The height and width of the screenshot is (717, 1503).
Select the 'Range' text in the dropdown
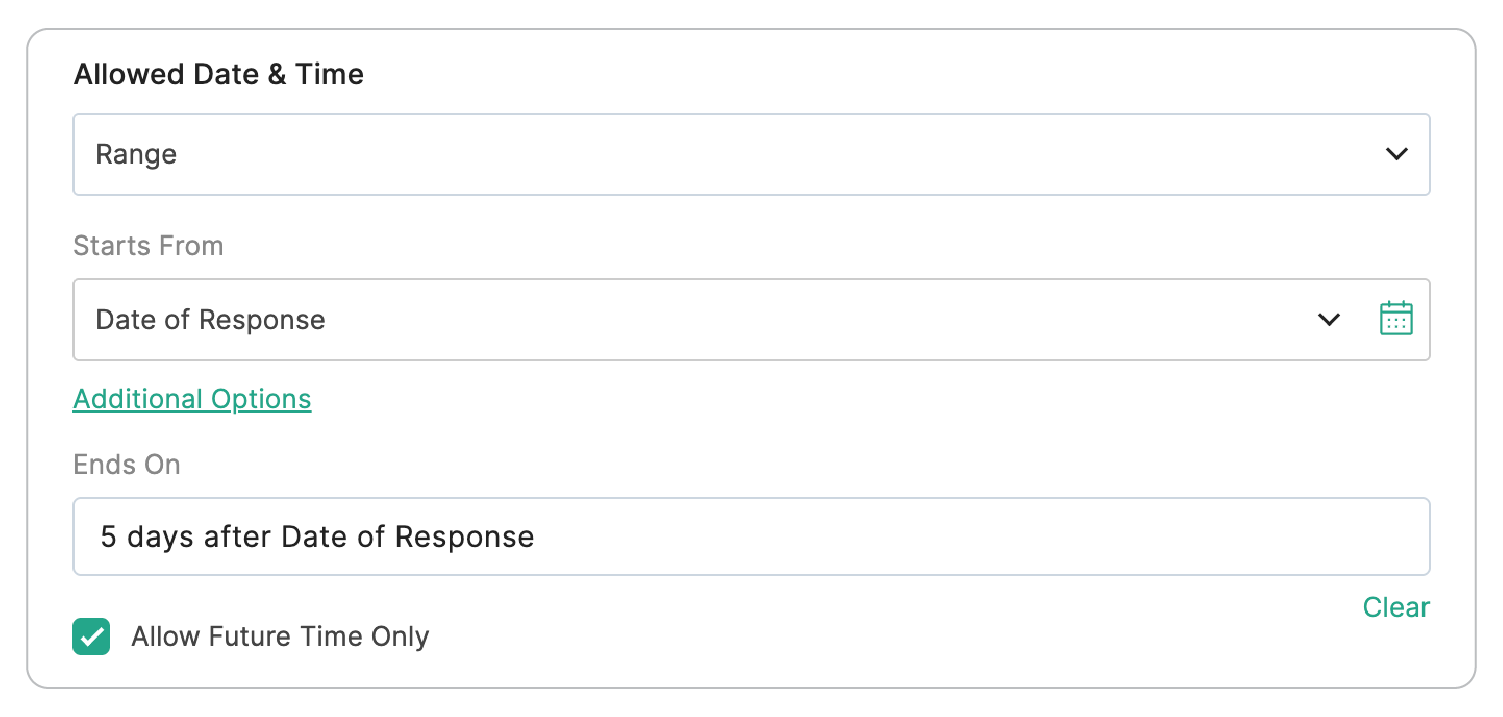click(136, 155)
